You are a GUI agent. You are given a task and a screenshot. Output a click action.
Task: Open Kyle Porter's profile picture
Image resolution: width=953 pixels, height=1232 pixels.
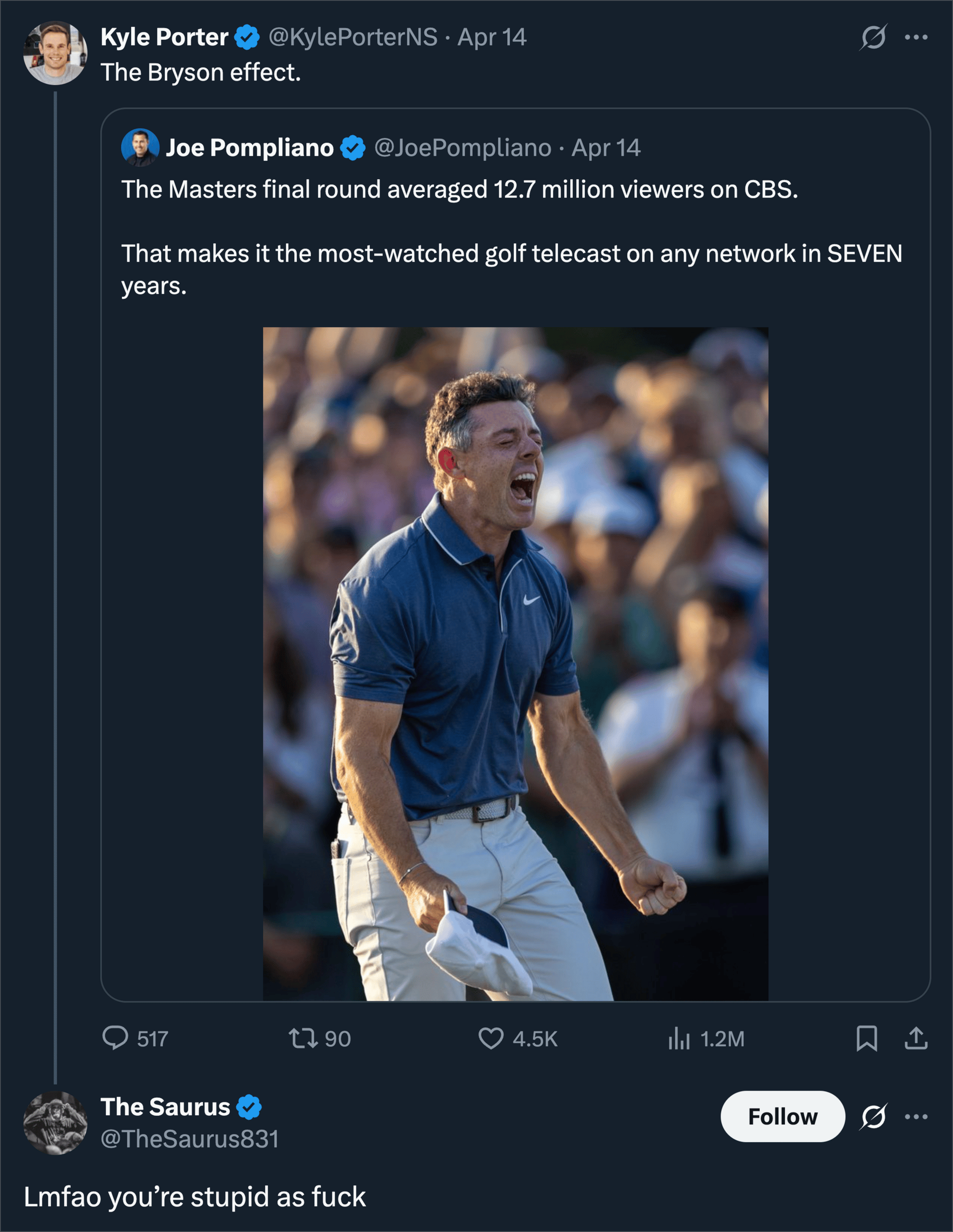point(55,53)
